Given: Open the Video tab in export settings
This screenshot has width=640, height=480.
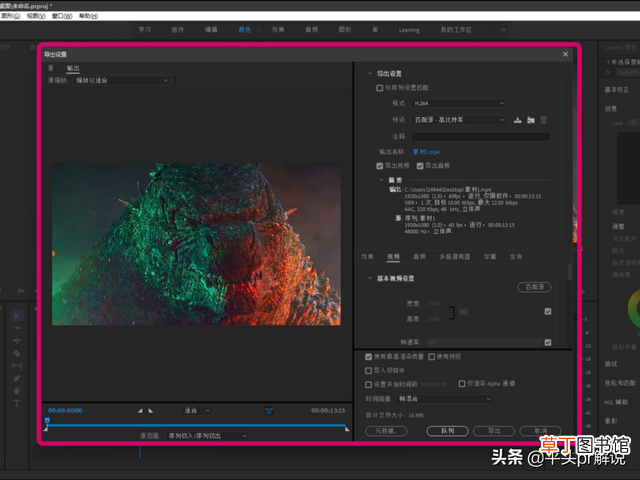Looking at the screenshot, I should (x=393, y=257).
